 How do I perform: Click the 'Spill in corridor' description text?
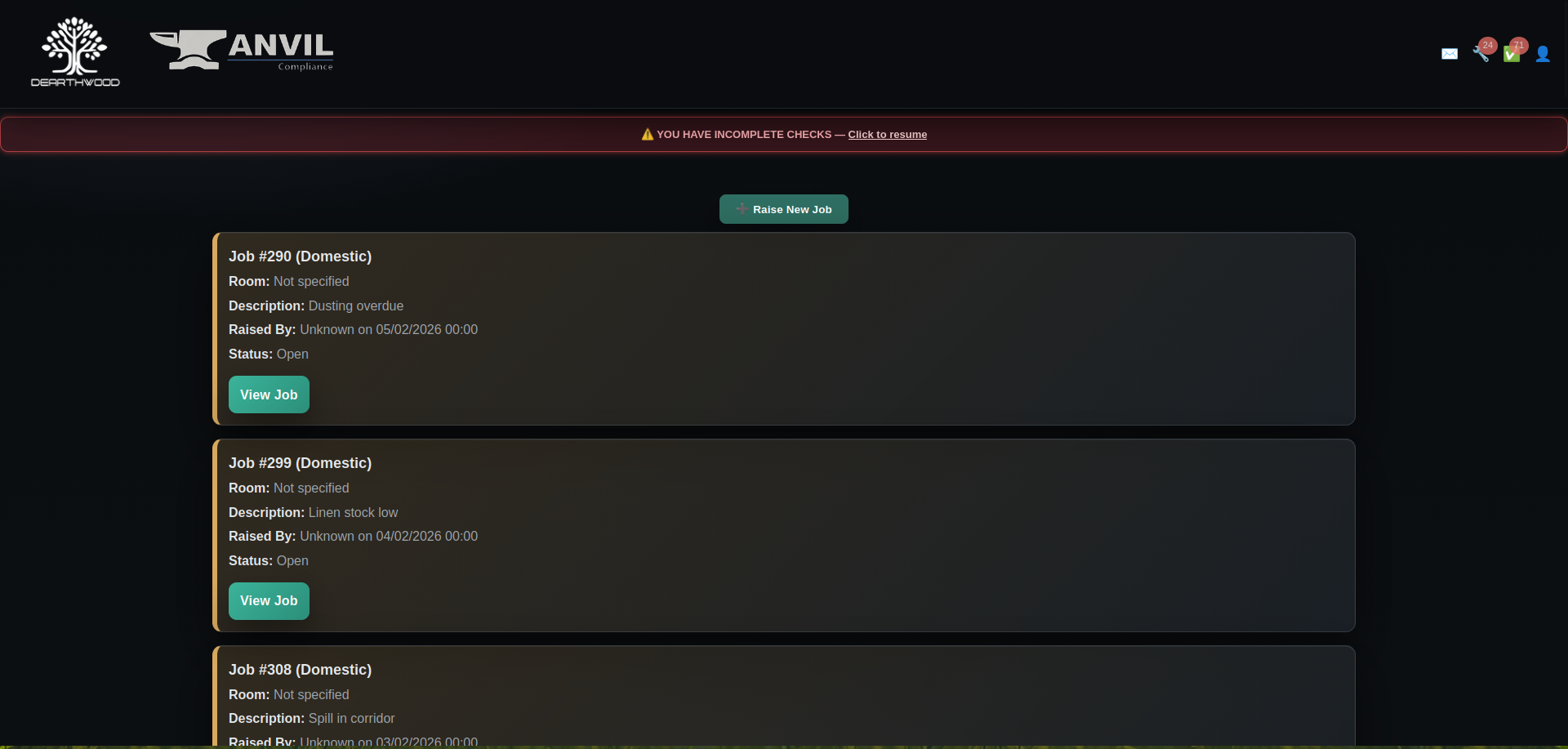[x=351, y=718]
